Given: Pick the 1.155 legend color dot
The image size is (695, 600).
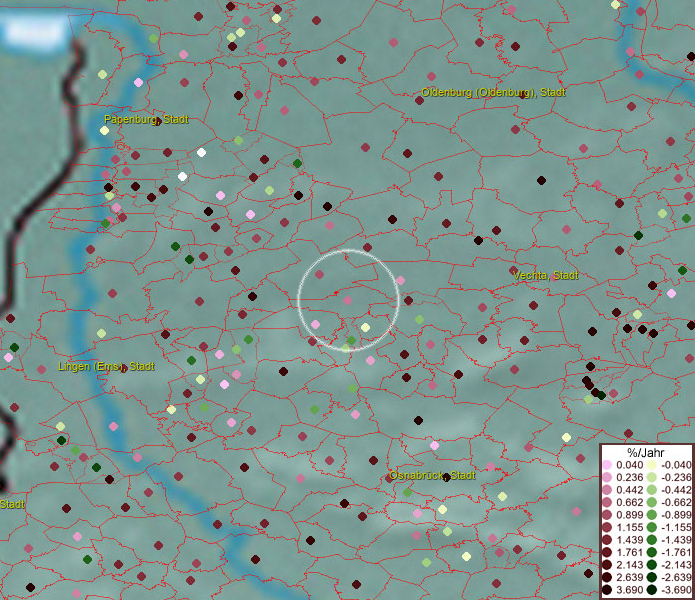Looking at the screenshot, I should pyautogui.click(x=607, y=527).
